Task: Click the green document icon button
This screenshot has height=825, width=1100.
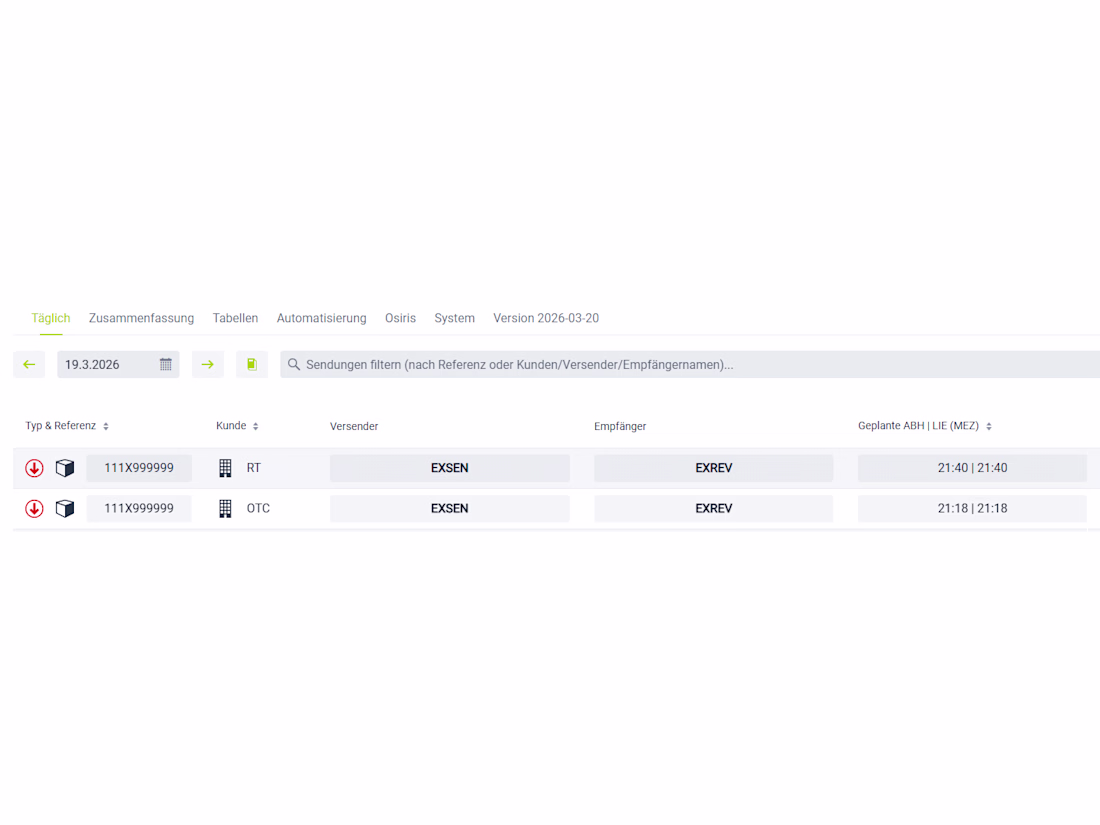Action: click(252, 364)
